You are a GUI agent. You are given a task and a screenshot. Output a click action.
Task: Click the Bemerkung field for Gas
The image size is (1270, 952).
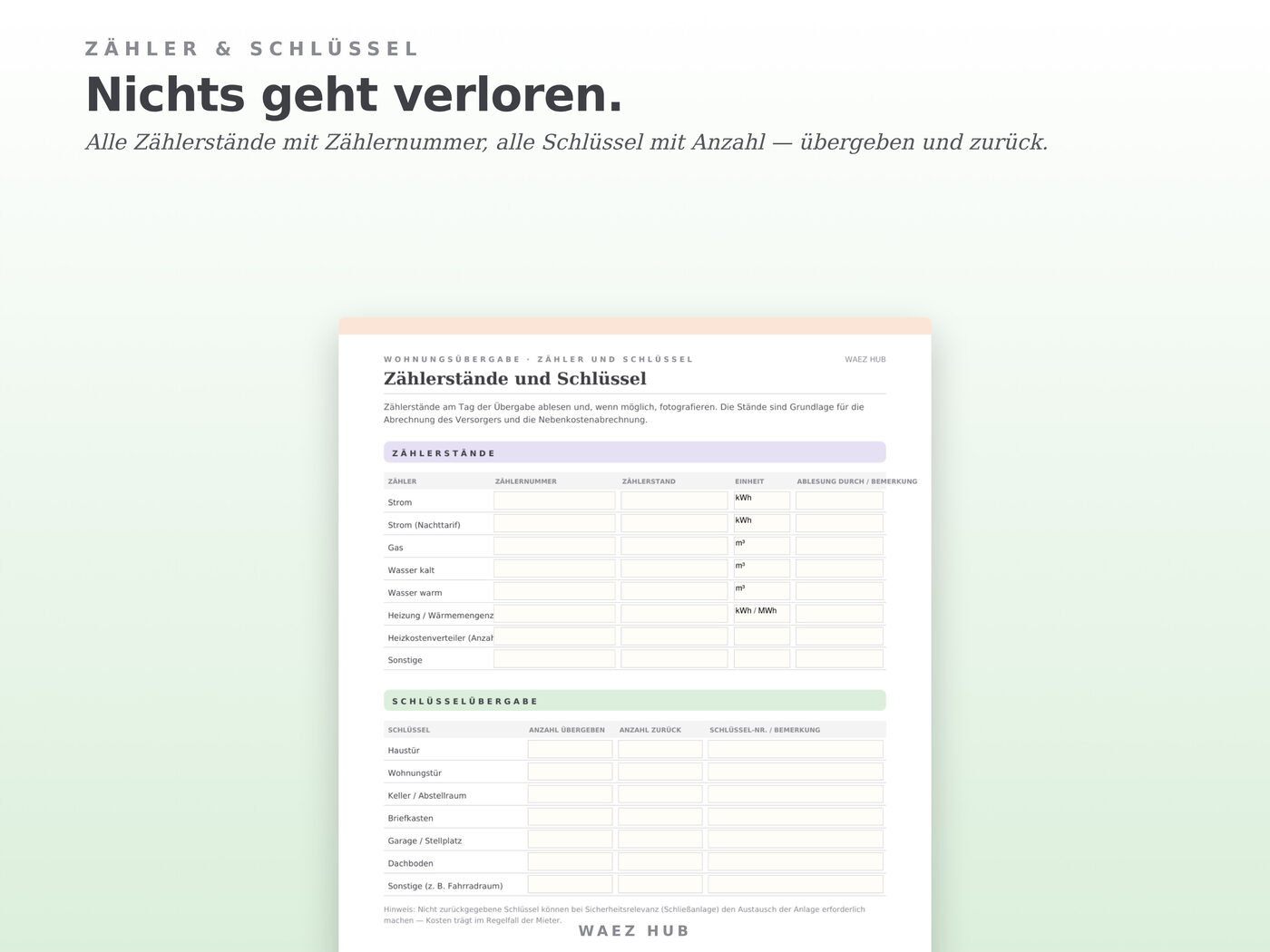pos(839,546)
